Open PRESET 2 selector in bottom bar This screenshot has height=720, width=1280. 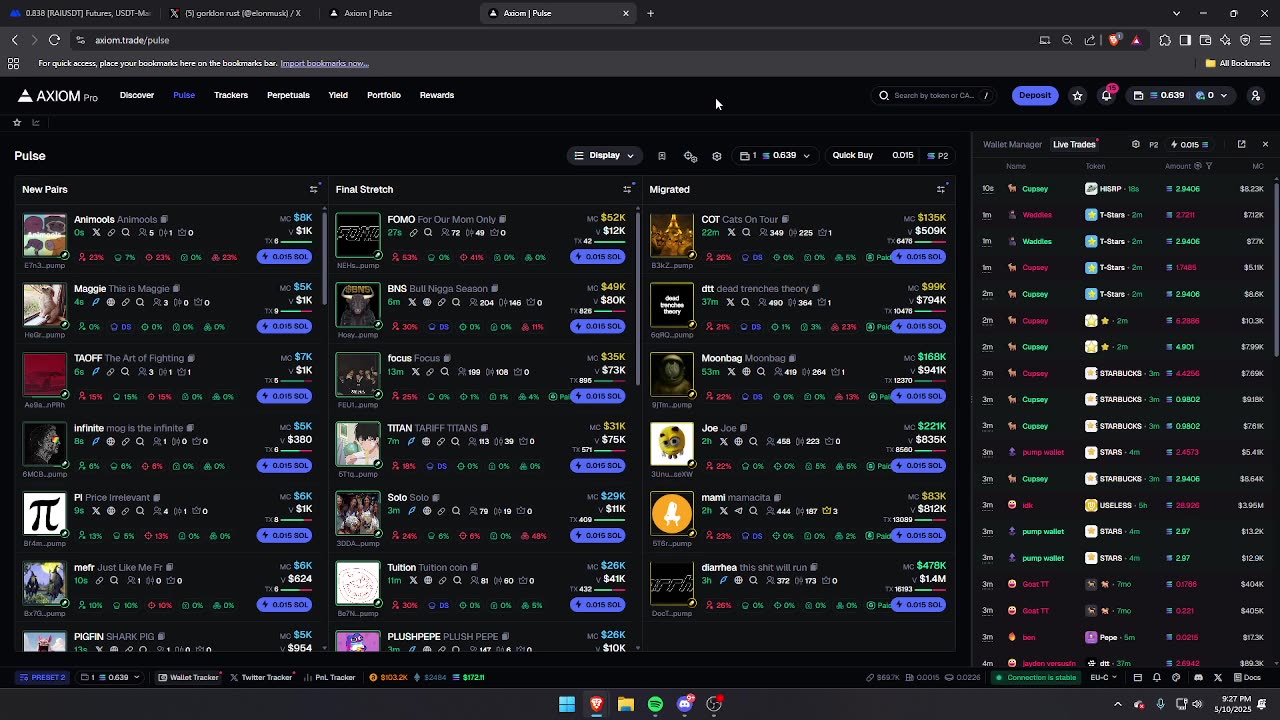coord(42,677)
